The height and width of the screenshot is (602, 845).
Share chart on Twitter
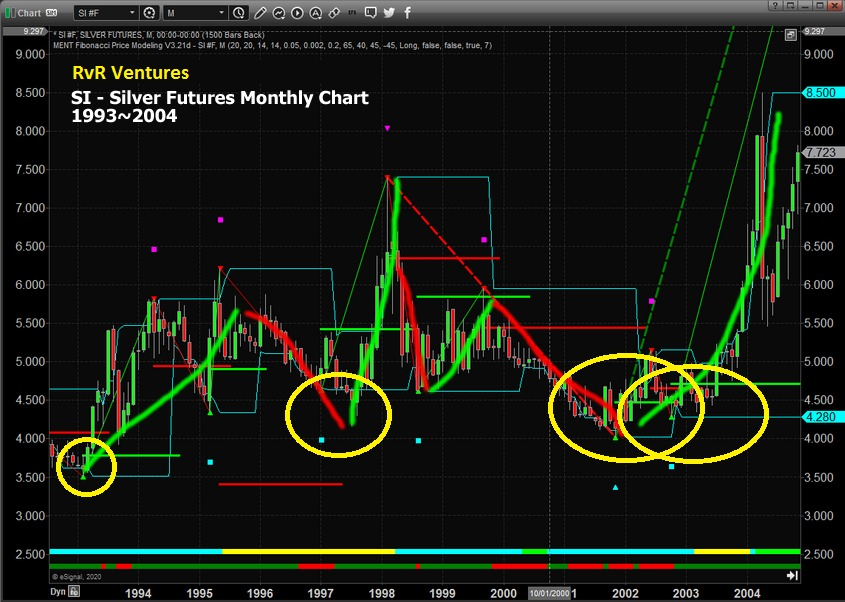pyautogui.click(x=389, y=13)
